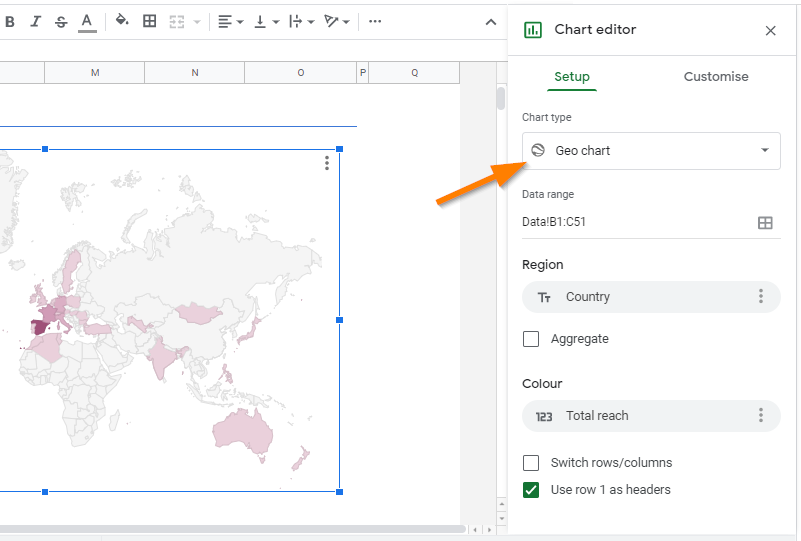Tick the Switch rows/columns checkbox
The height and width of the screenshot is (541, 801).
[531, 463]
